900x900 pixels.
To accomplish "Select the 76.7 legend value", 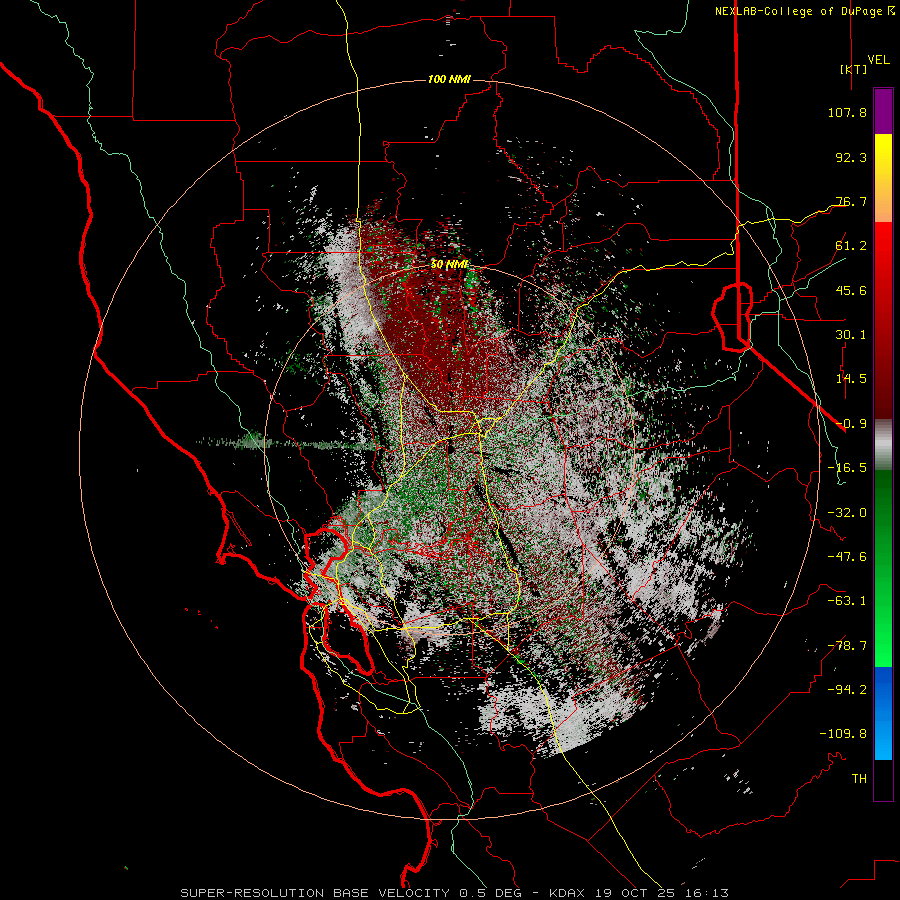I will point(851,201).
